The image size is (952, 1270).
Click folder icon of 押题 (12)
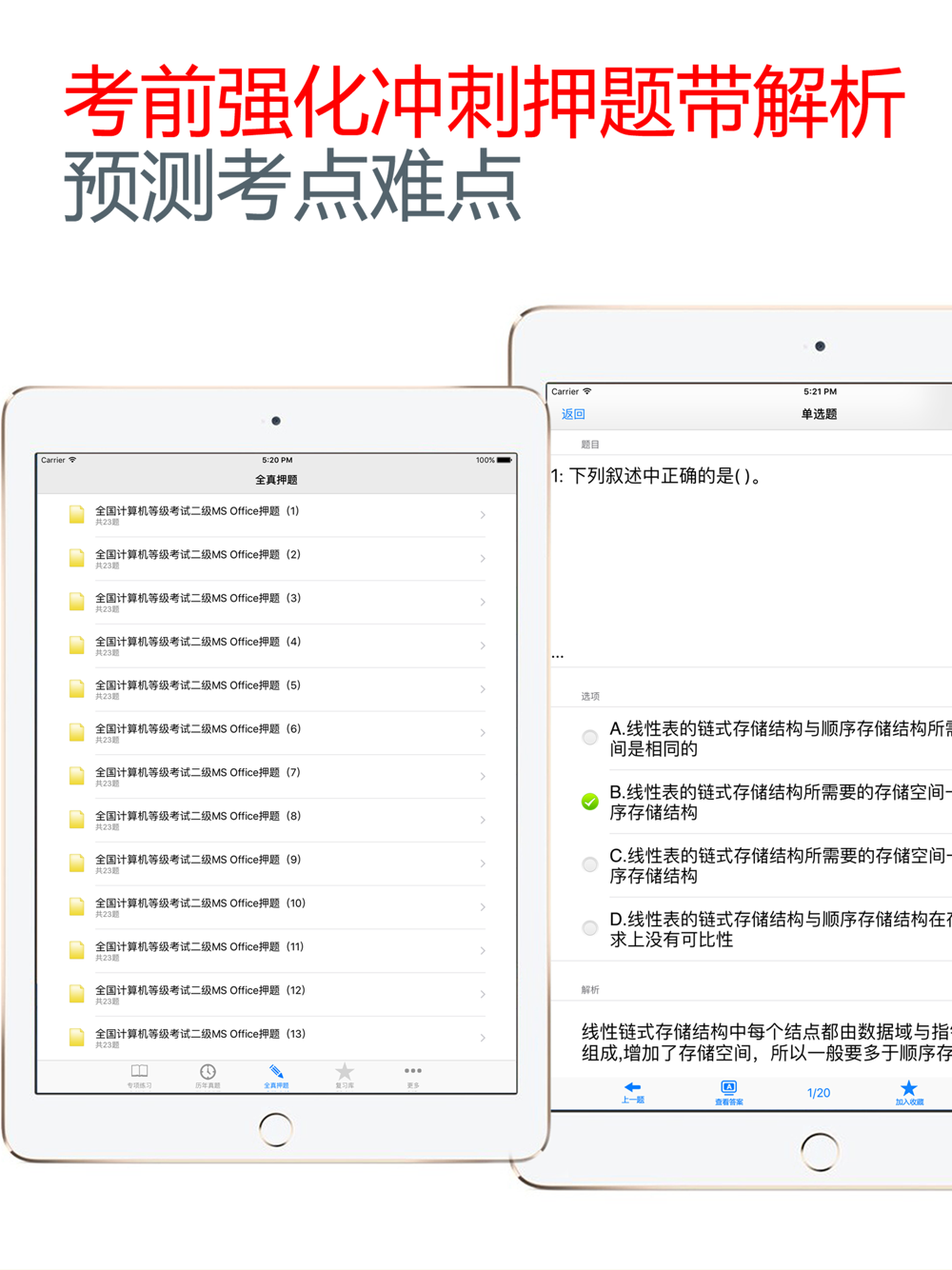tap(77, 994)
